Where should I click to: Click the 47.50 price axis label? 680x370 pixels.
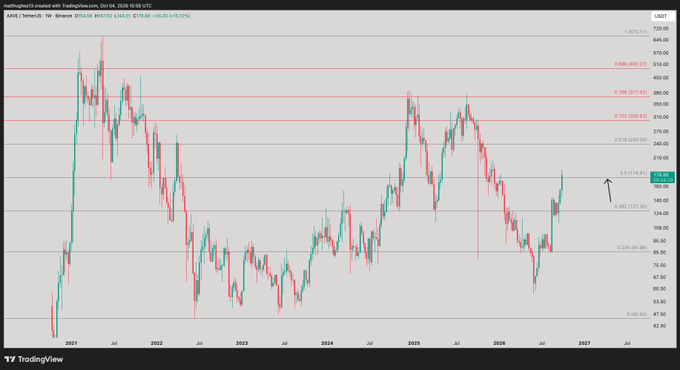pos(660,314)
